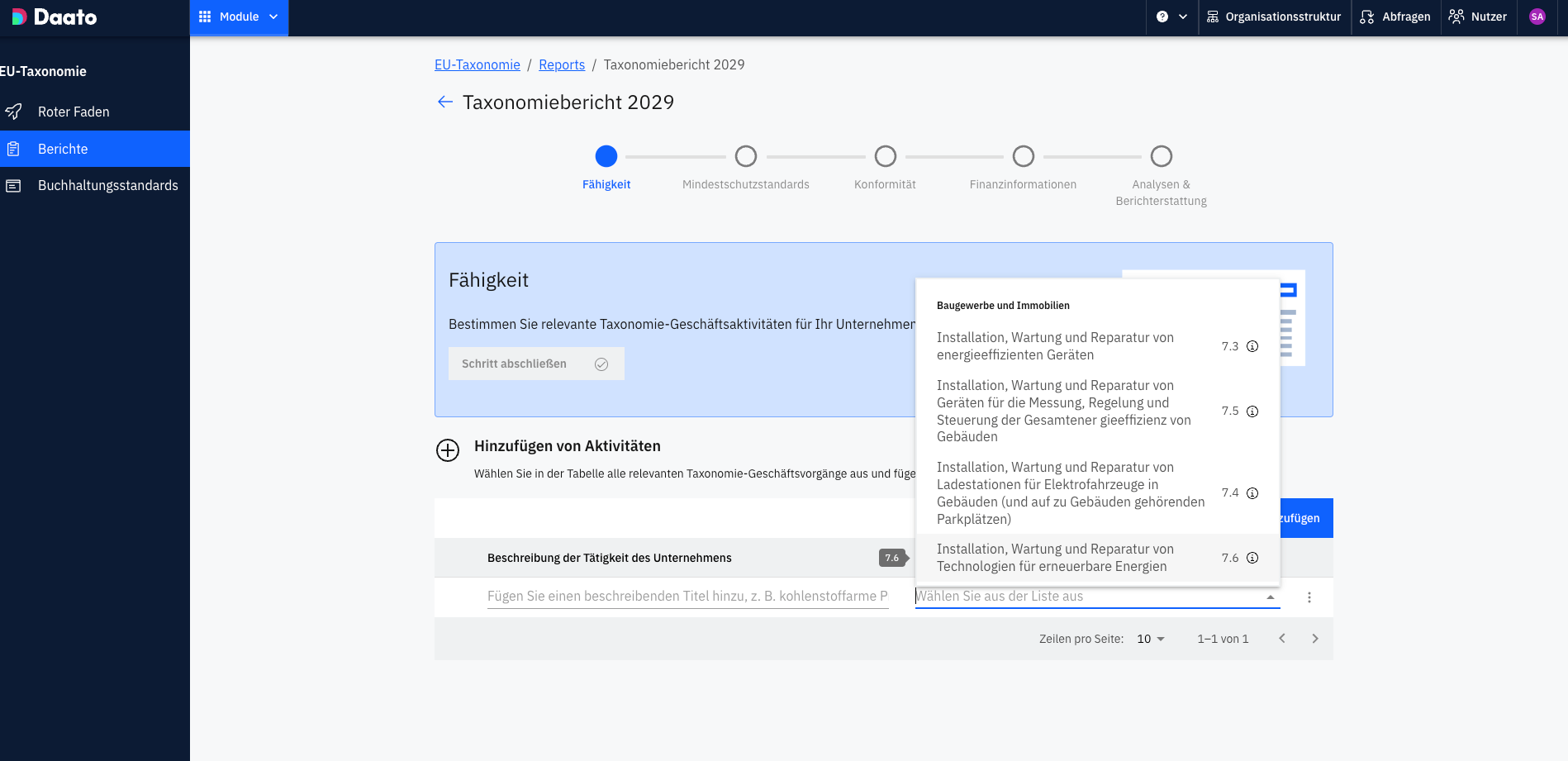The image size is (1568, 761).
Task: Collapse the activity list dropdown arrow
Action: tap(1271, 597)
